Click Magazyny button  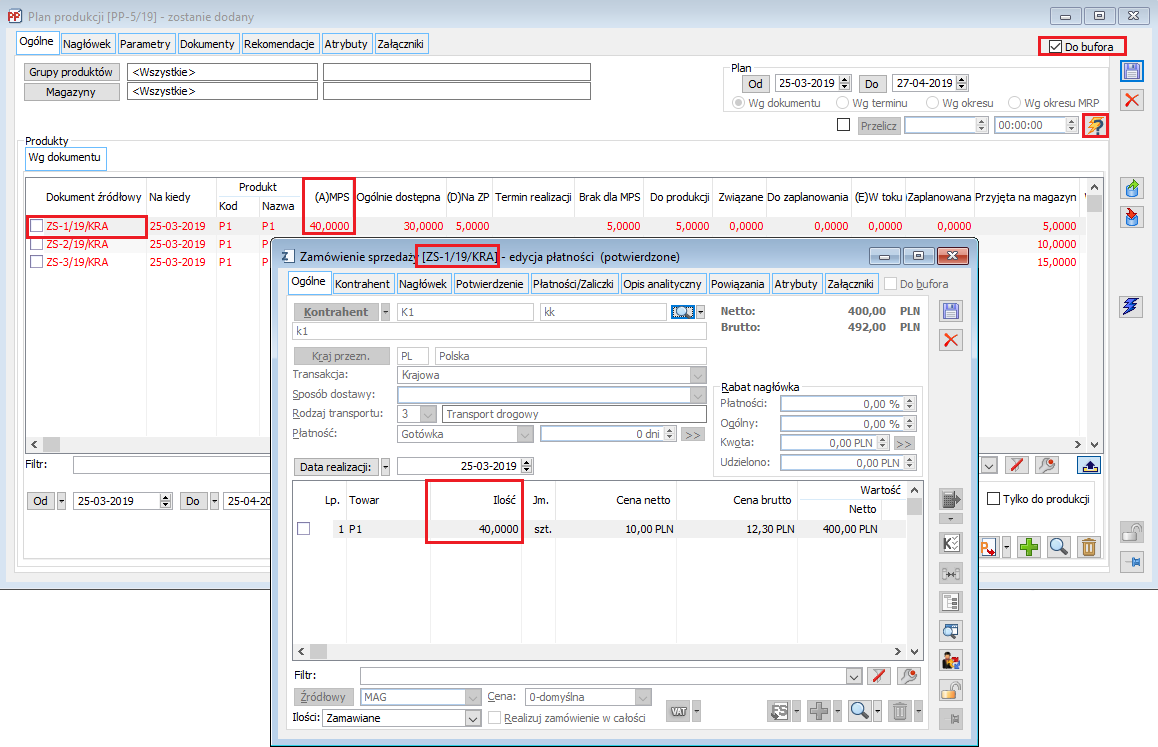71,92
